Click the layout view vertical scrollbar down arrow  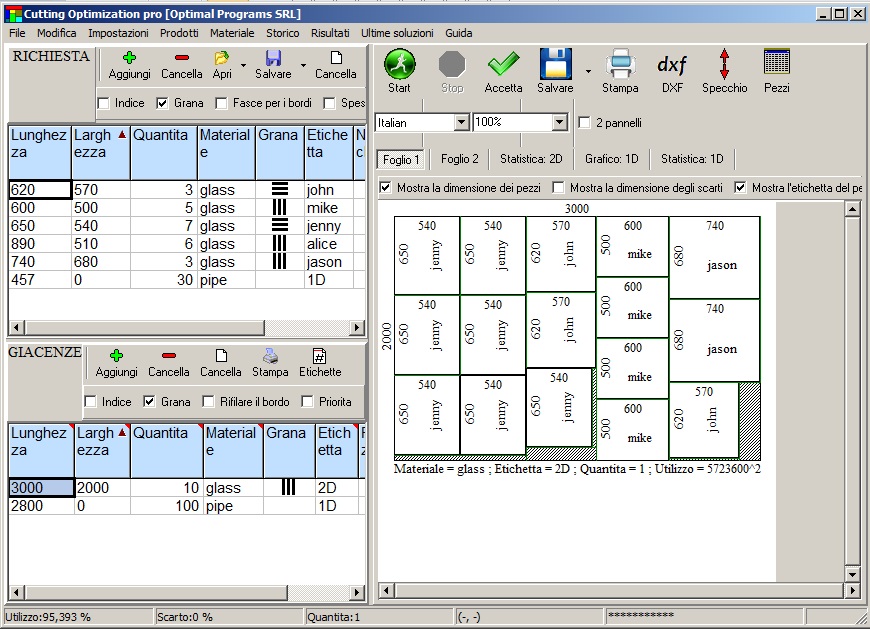853,575
